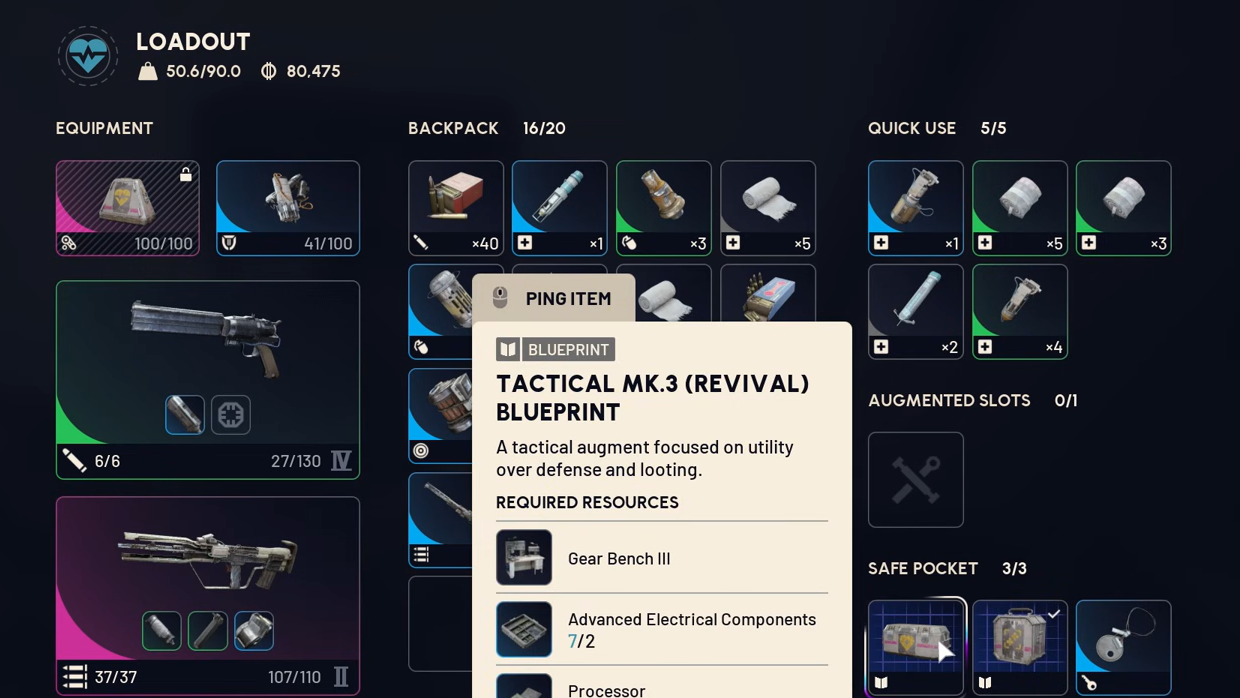Viewport: 1240px width, 698px height.
Task: Select the ammo box with 40 rounds
Action: [x=456, y=208]
